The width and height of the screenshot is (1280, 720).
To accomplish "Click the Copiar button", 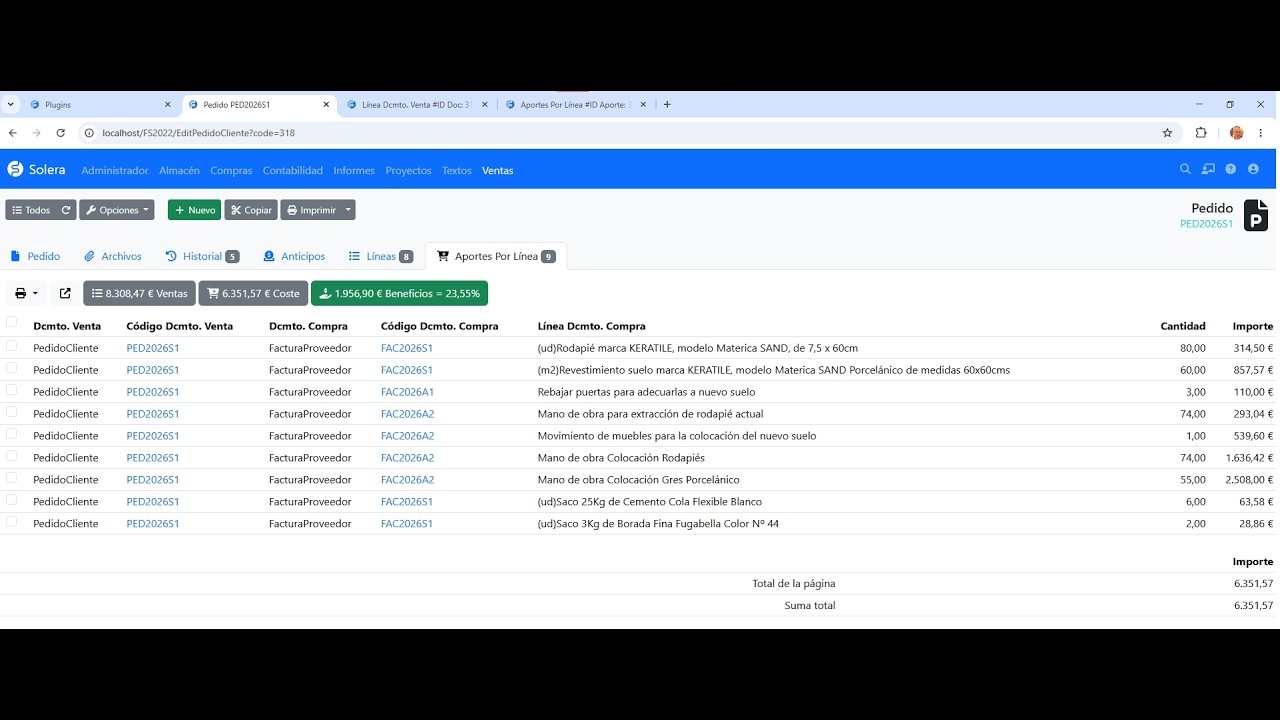I will [251, 210].
